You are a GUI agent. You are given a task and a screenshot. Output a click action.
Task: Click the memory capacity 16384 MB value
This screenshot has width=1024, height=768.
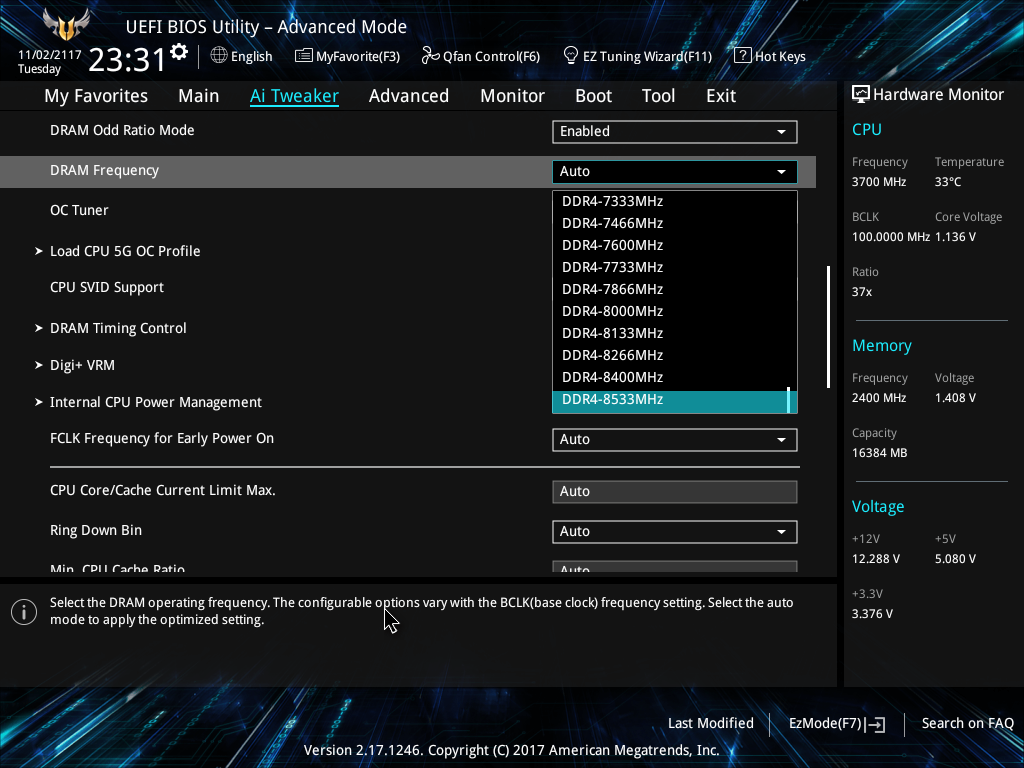(x=879, y=453)
